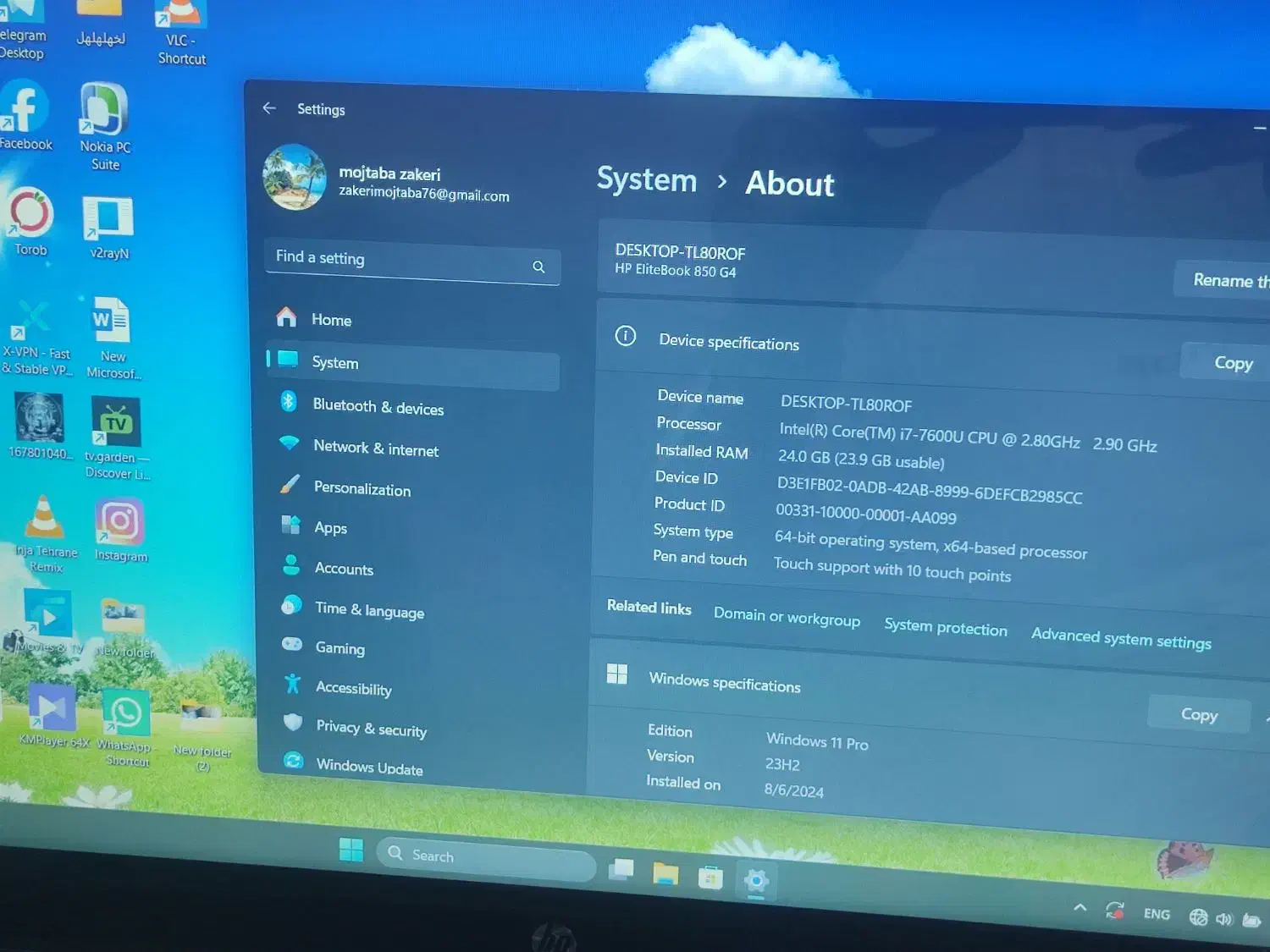Select Home in the Settings sidebar
Image resolution: width=1270 pixels, height=952 pixels.
pyautogui.click(x=331, y=319)
